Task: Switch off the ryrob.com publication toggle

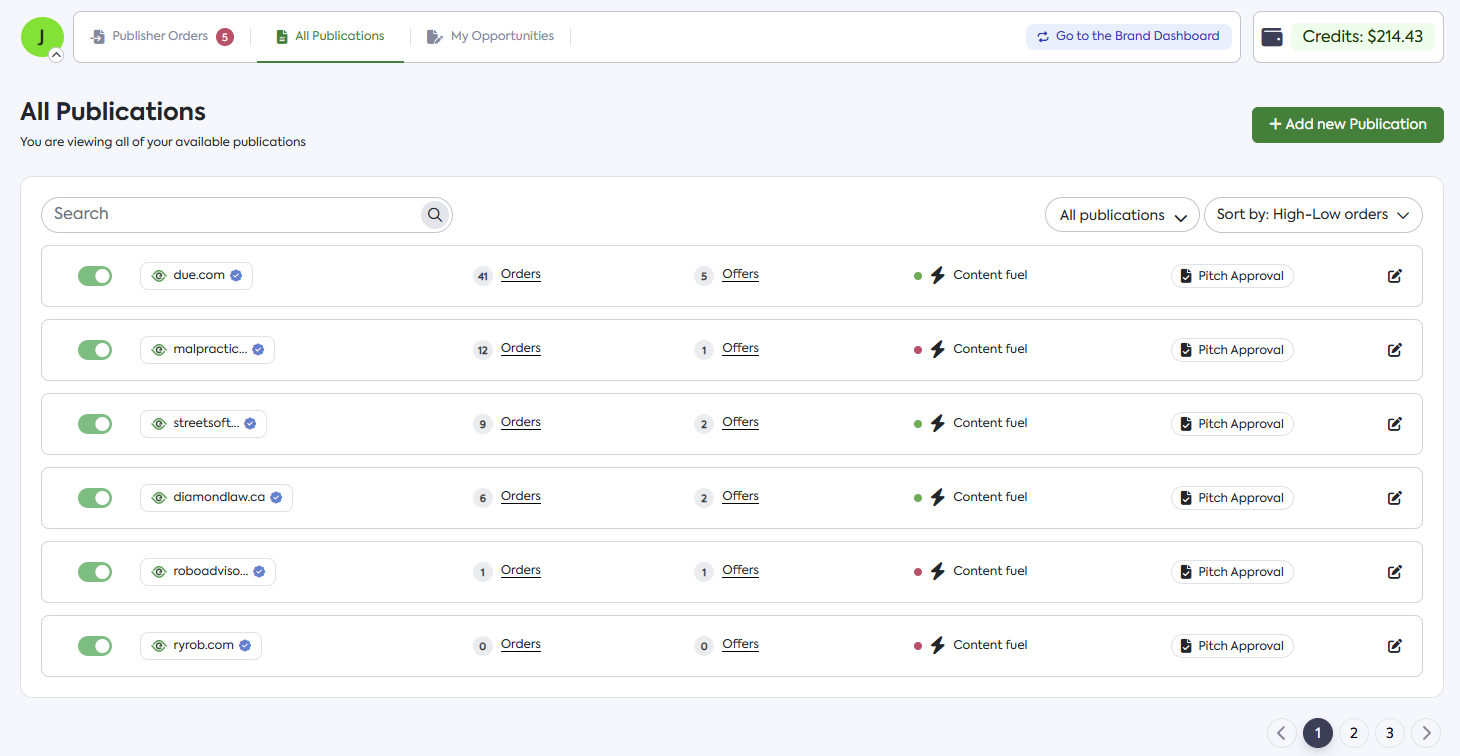Action: coord(95,646)
